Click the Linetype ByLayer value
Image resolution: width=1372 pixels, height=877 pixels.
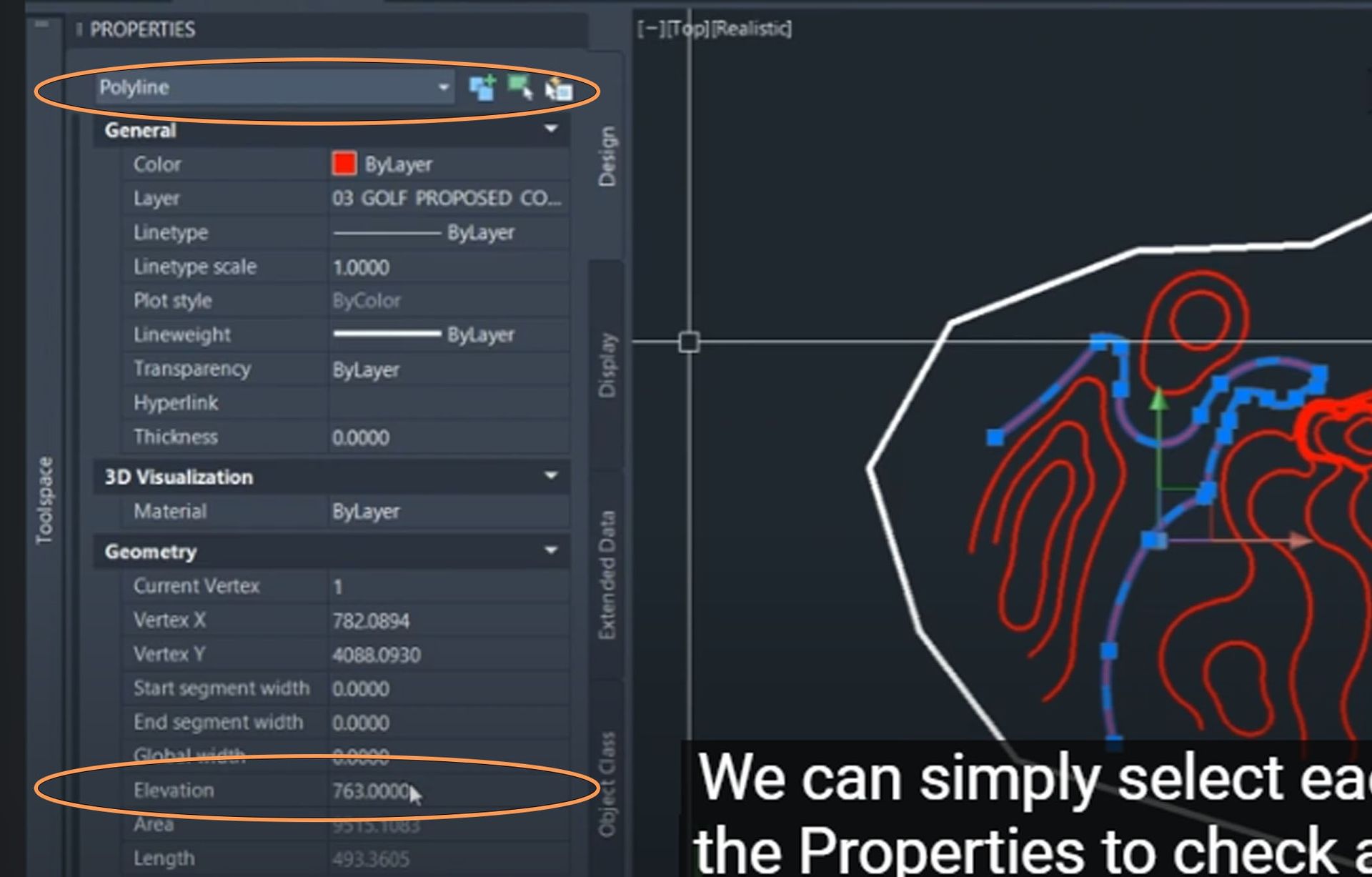coord(448,232)
